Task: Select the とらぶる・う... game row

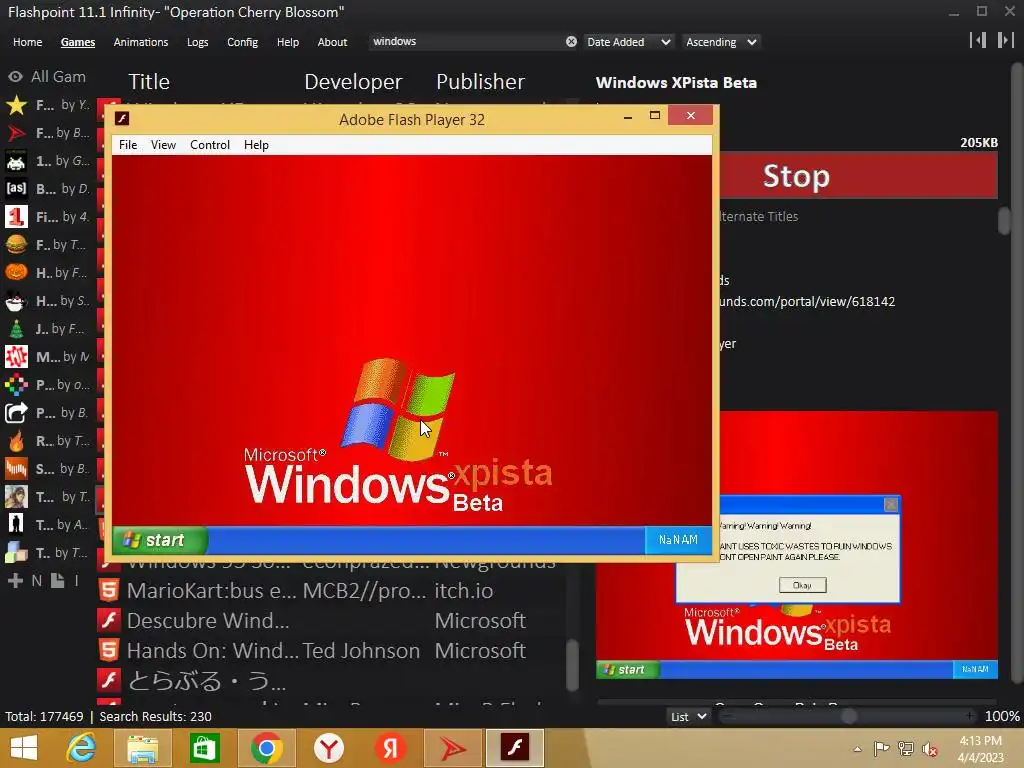Action: (x=331, y=681)
